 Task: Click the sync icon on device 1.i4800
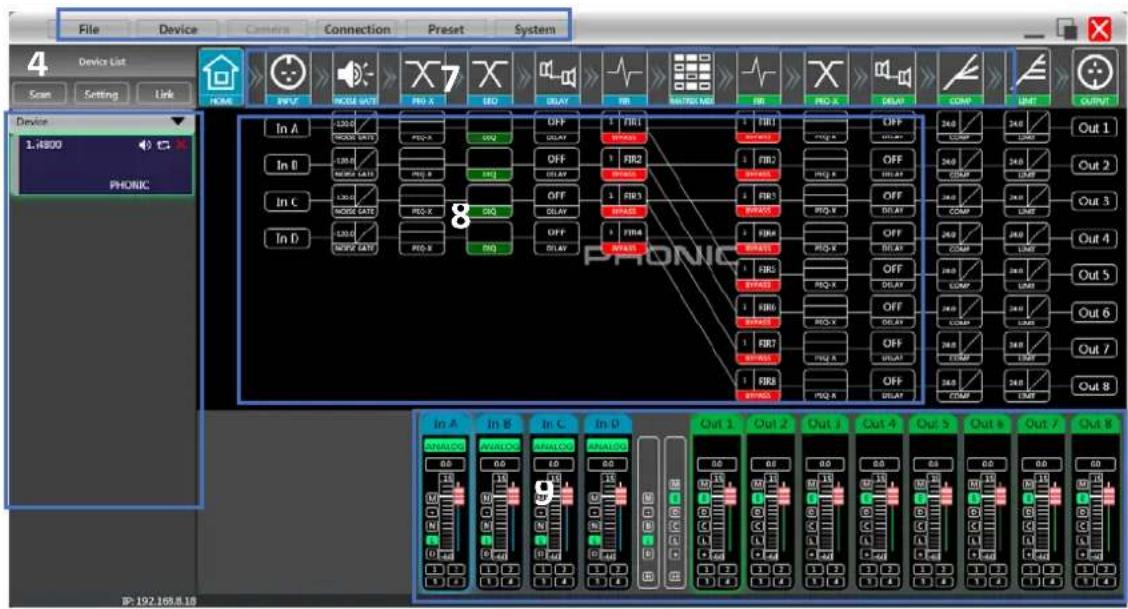point(163,145)
